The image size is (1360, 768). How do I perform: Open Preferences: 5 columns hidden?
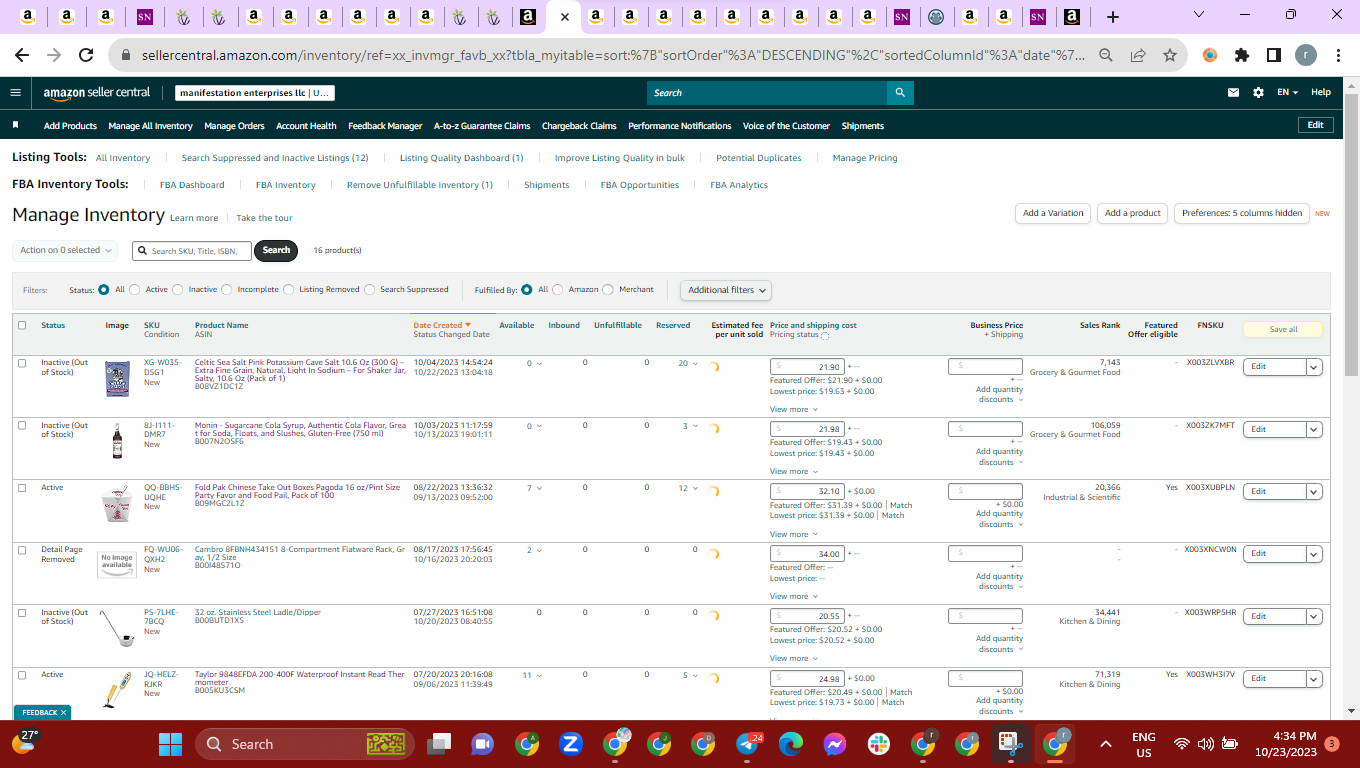[1242, 213]
